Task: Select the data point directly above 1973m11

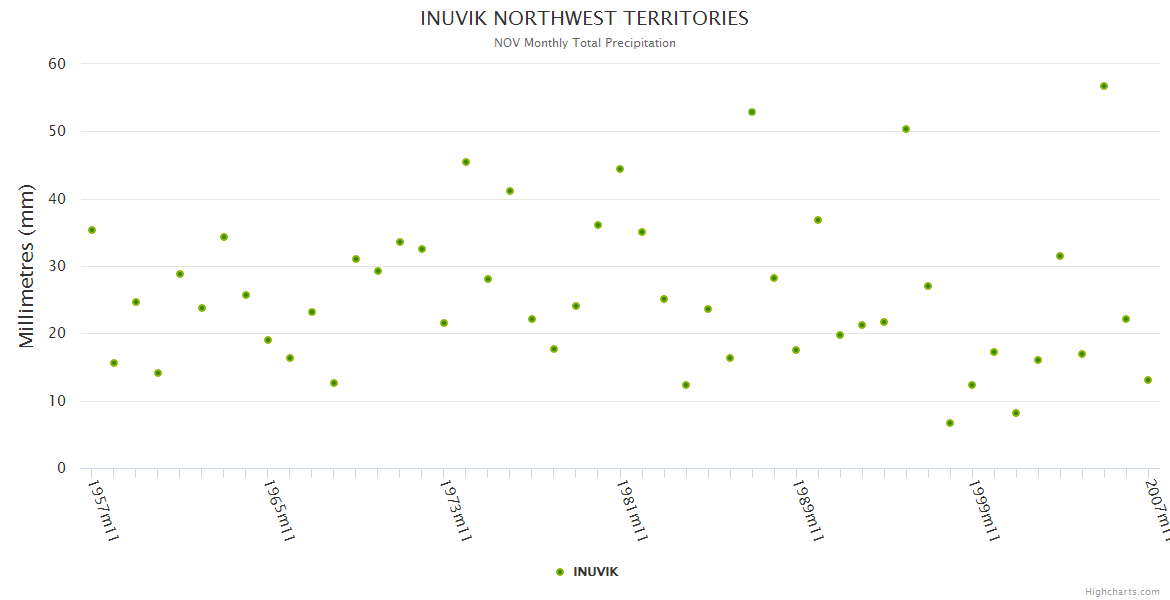Action: pyautogui.click(x=444, y=323)
